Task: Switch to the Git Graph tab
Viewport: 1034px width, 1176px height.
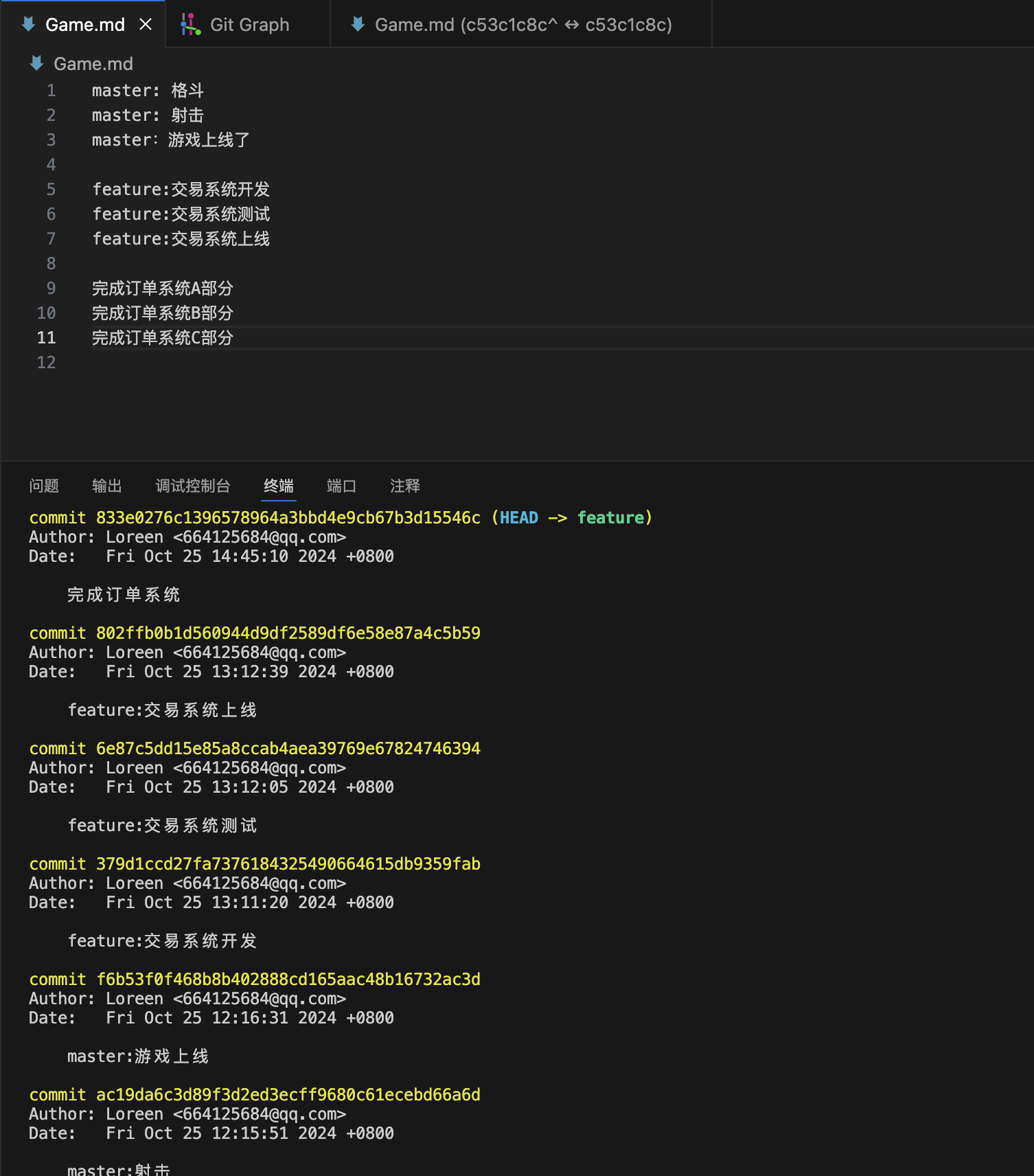Action: click(x=248, y=25)
